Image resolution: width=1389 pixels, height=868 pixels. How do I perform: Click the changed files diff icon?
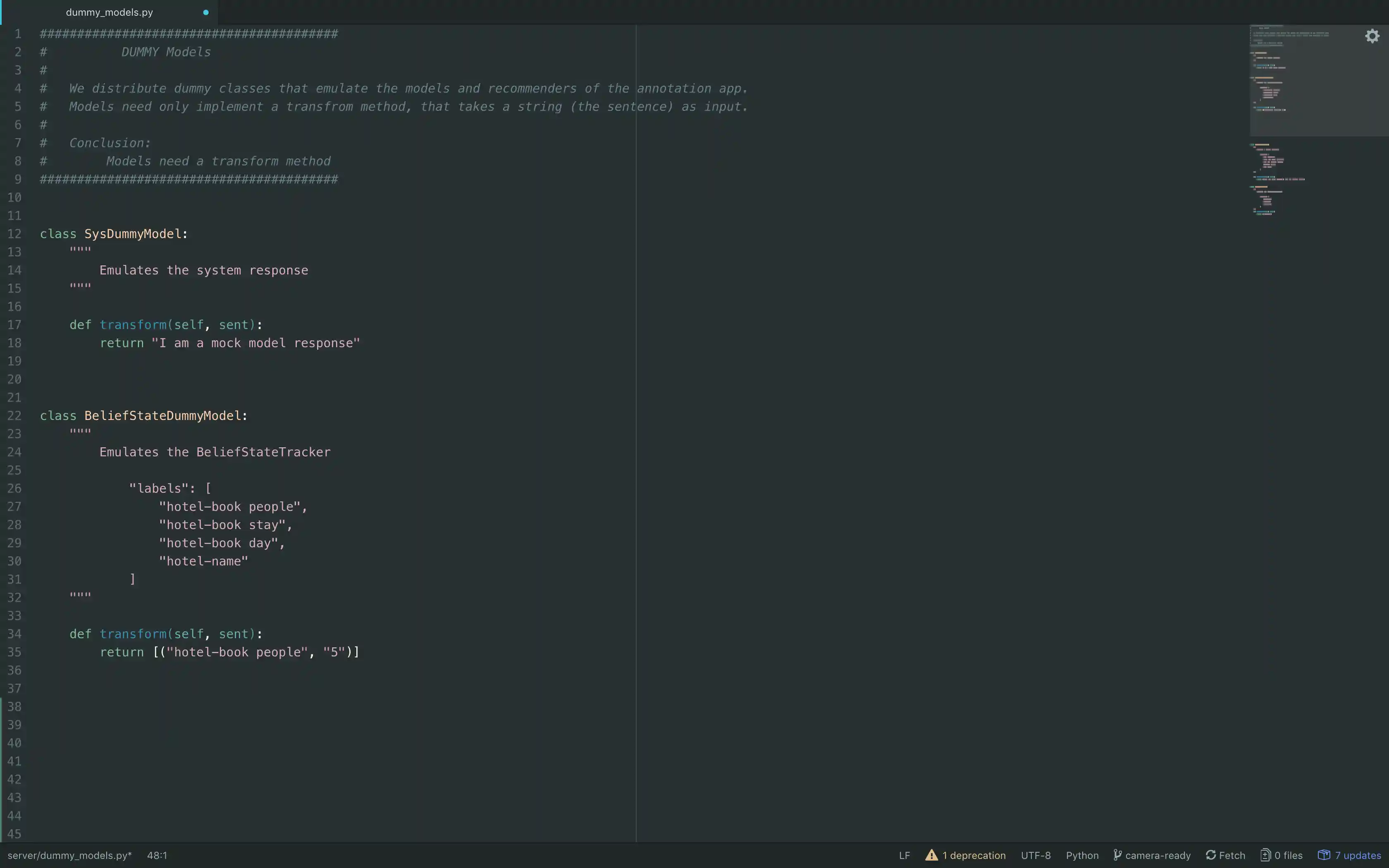click(1265, 855)
